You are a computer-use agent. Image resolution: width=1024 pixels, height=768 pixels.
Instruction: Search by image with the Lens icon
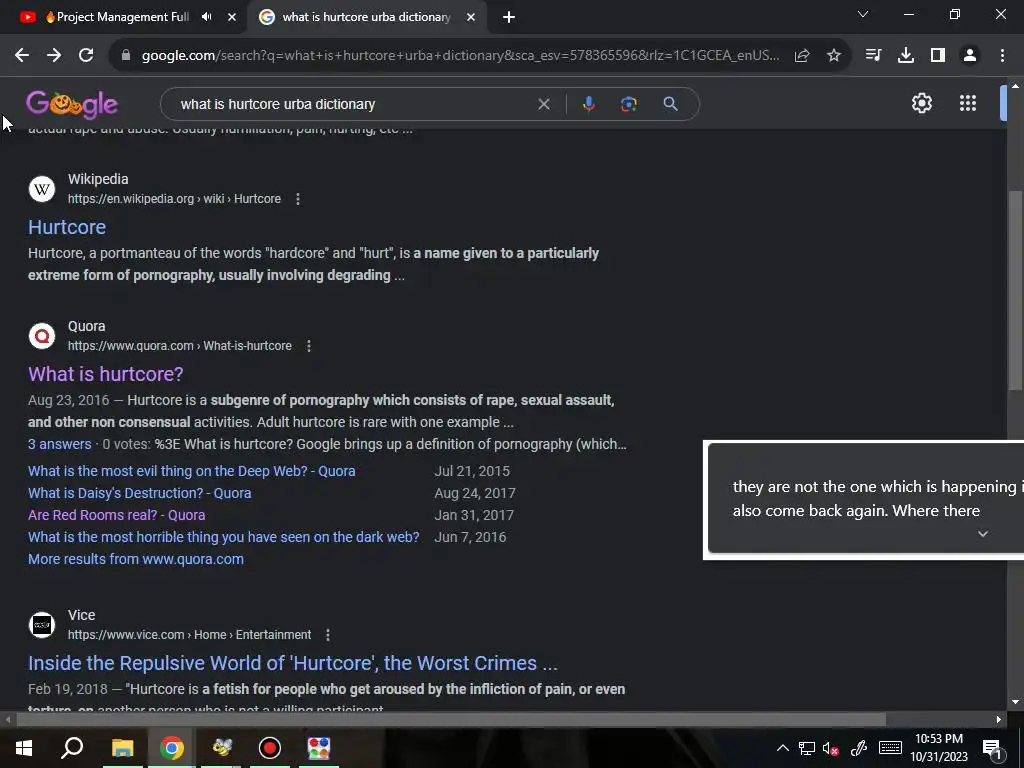pos(628,104)
